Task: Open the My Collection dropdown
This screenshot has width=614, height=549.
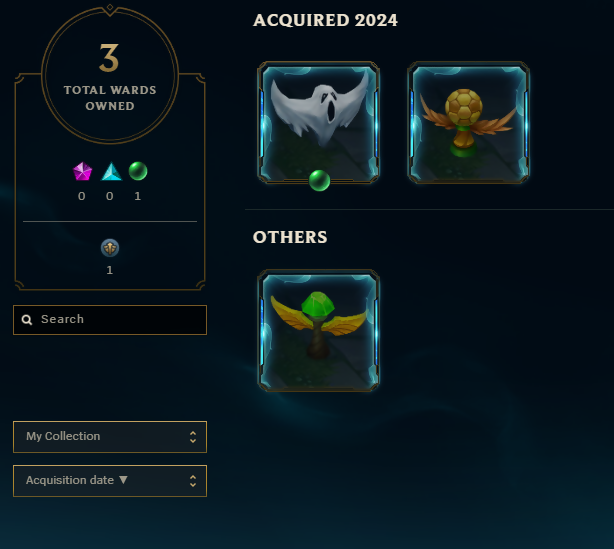Action: [x=110, y=437]
